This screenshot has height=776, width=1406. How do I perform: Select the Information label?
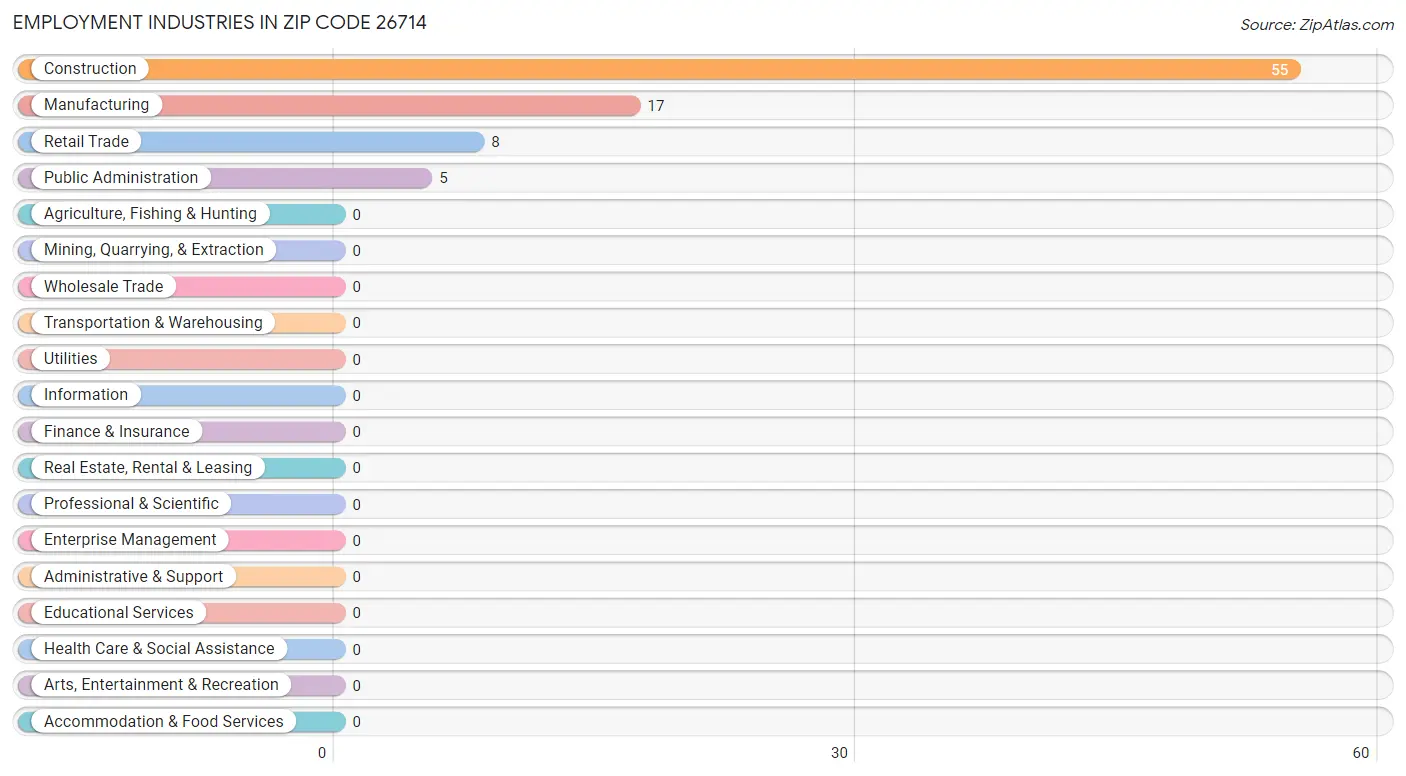86,395
